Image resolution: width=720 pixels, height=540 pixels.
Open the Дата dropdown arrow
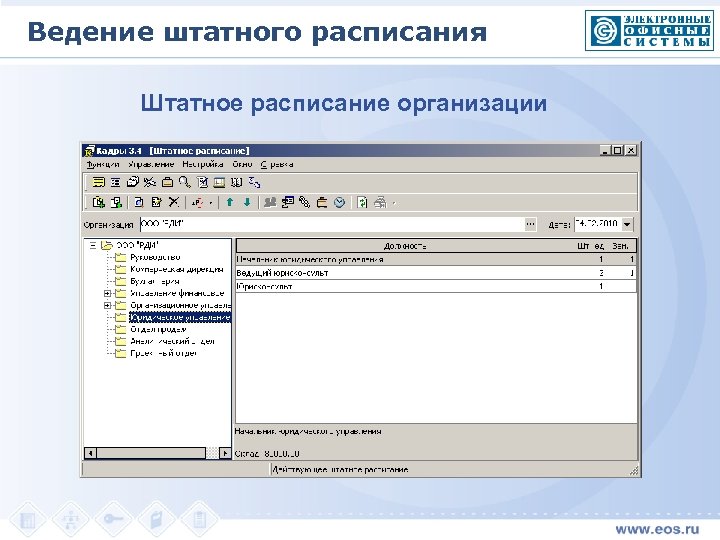[x=627, y=225]
